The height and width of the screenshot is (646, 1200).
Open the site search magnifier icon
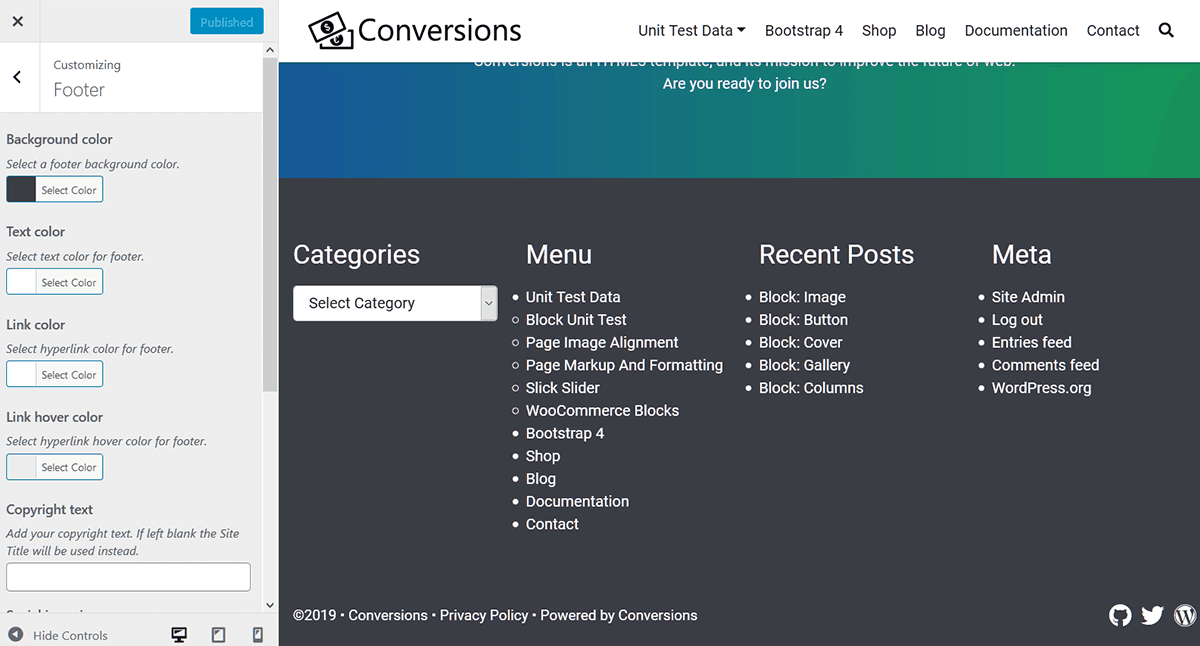(x=1166, y=31)
